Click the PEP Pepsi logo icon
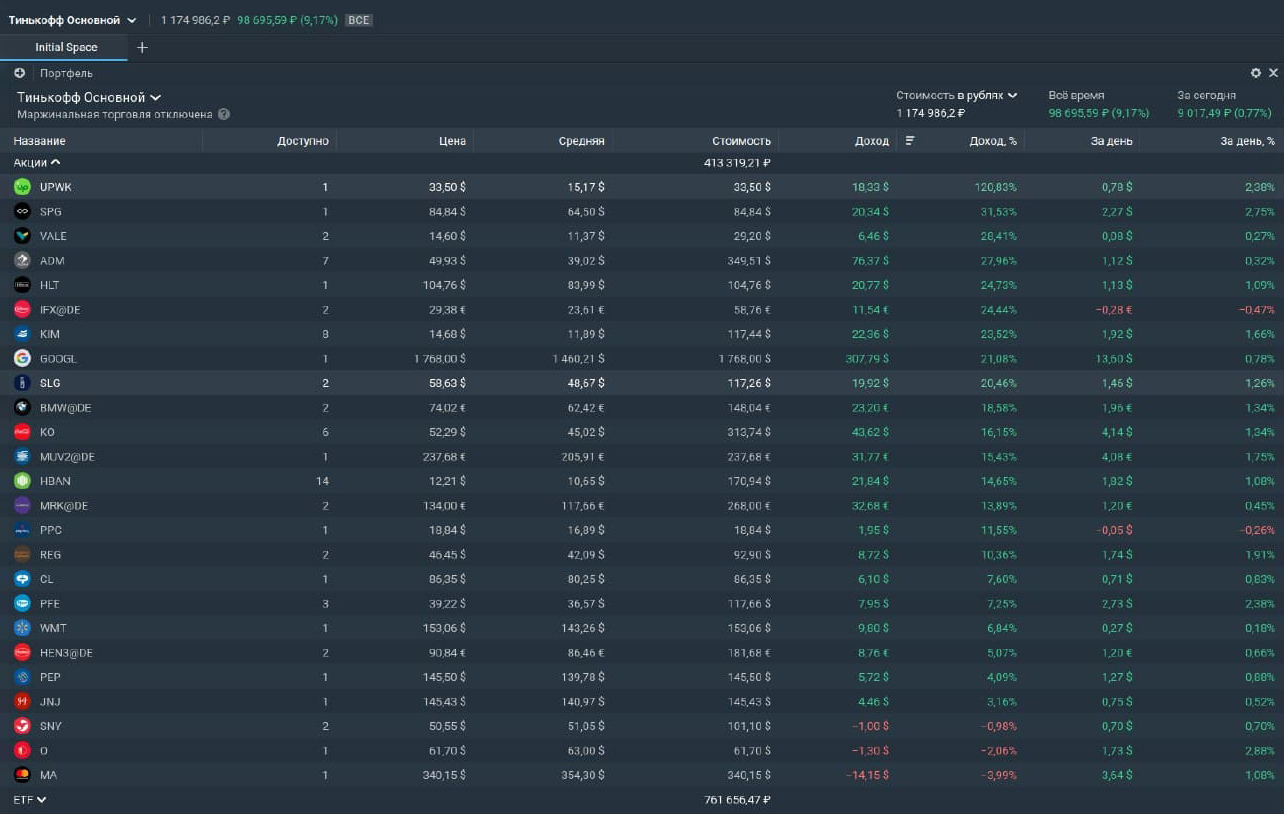Screen dimensions: 1284x814 (22, 677)
